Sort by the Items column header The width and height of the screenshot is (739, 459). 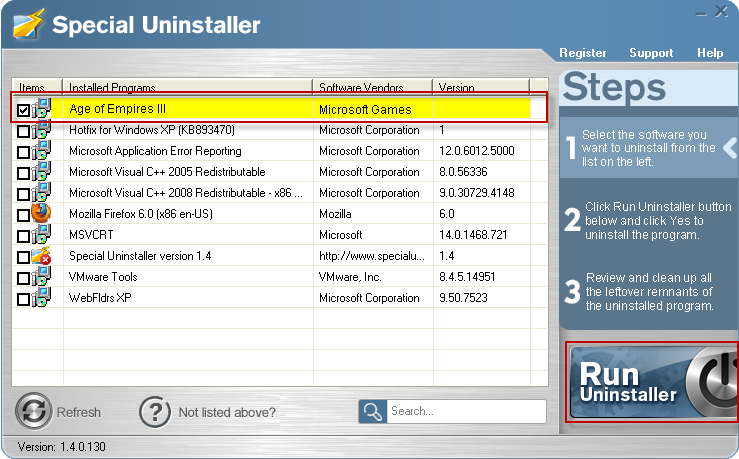(37, 87)
